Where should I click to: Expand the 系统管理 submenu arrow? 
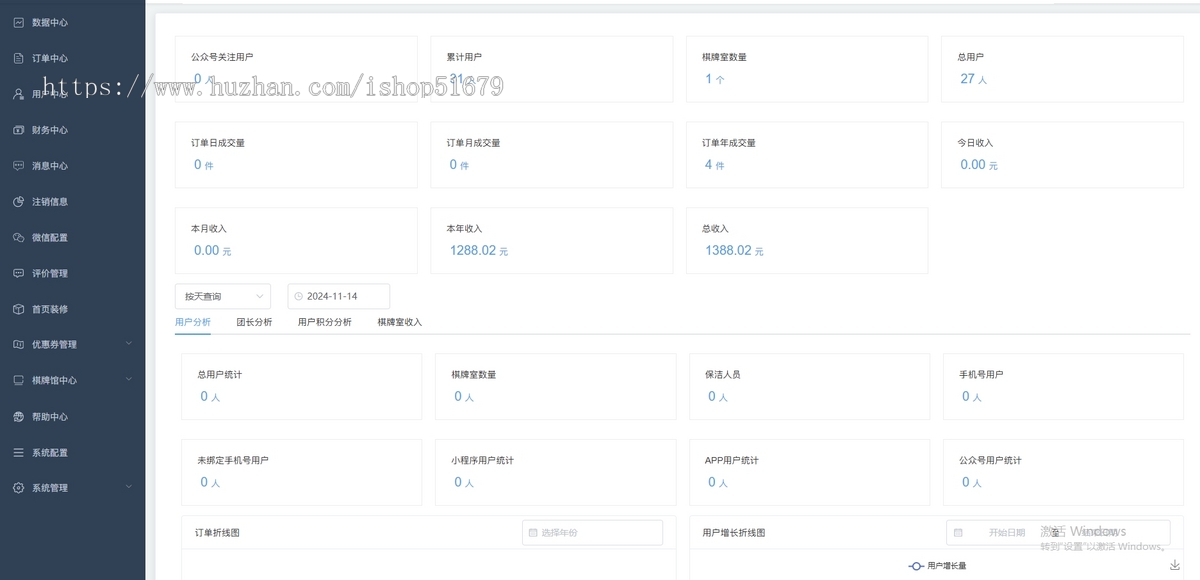pyautogui.click(x=129, y=488)
